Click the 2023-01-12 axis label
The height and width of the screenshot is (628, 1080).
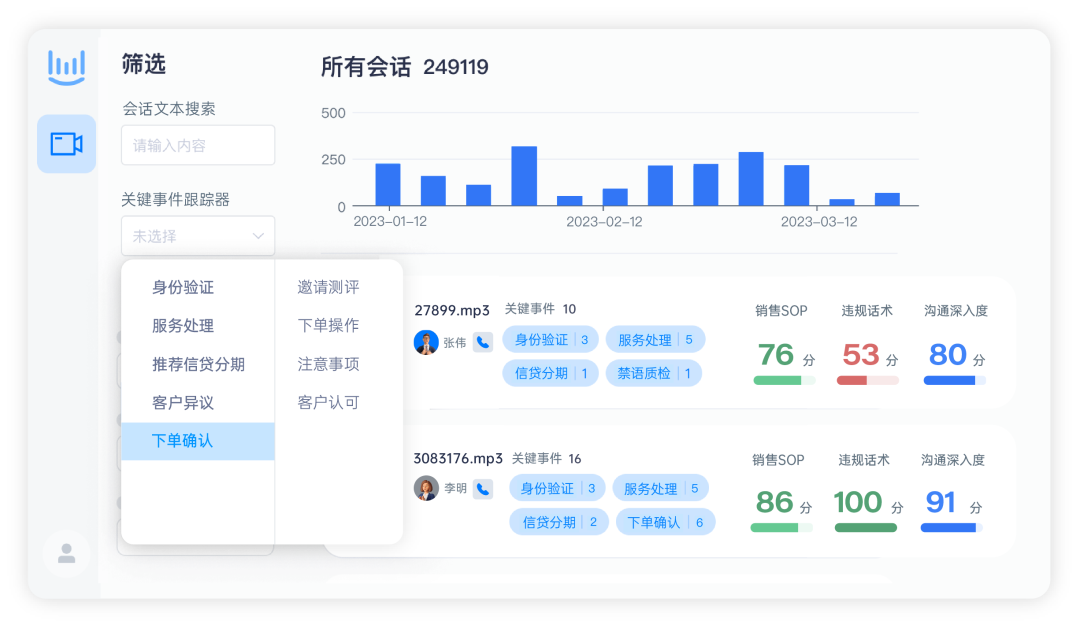coord(390,222)
